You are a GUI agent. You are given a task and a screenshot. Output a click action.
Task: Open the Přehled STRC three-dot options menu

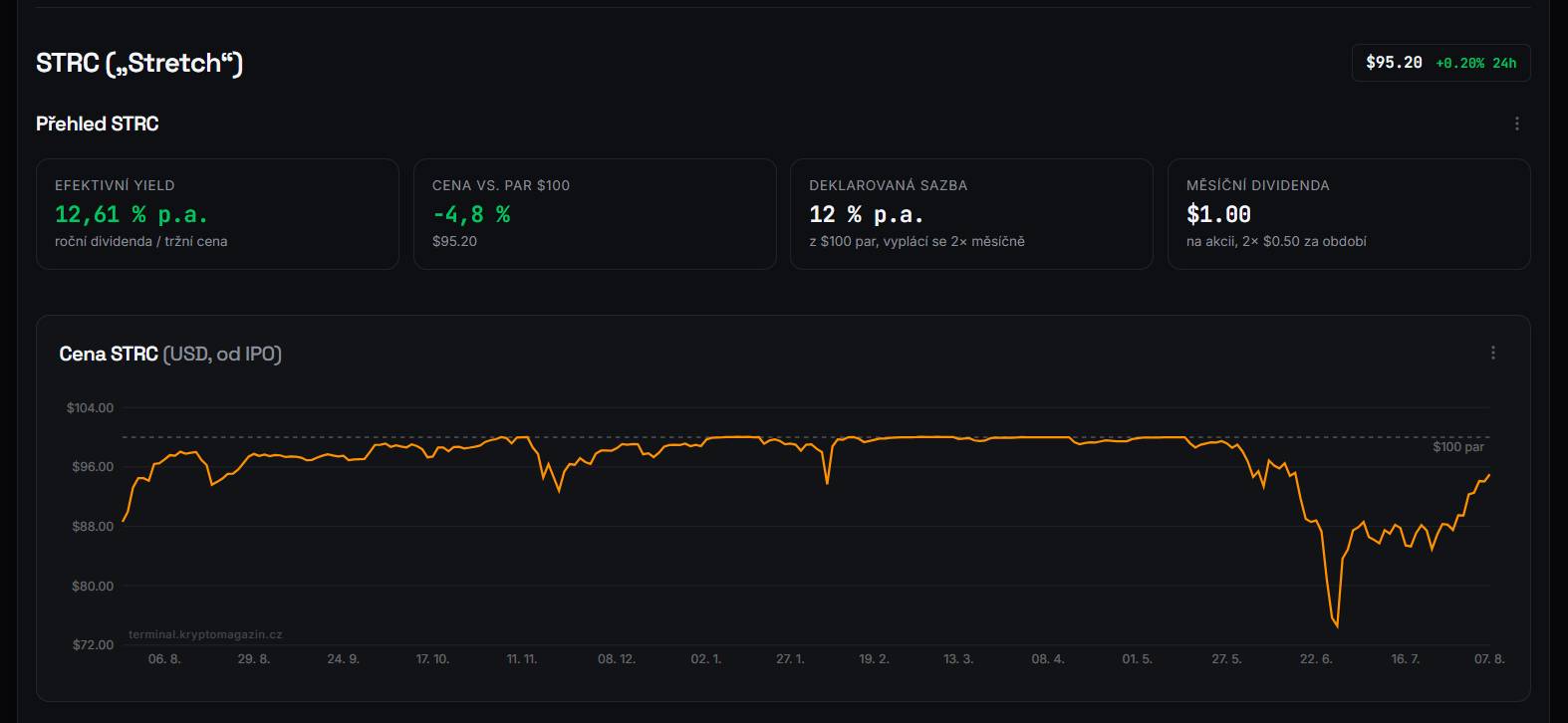(1516, 123)
